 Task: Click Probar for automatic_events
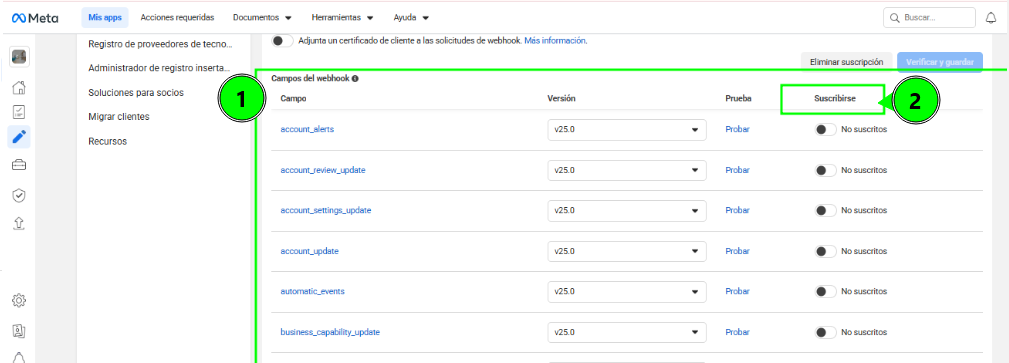737,292
